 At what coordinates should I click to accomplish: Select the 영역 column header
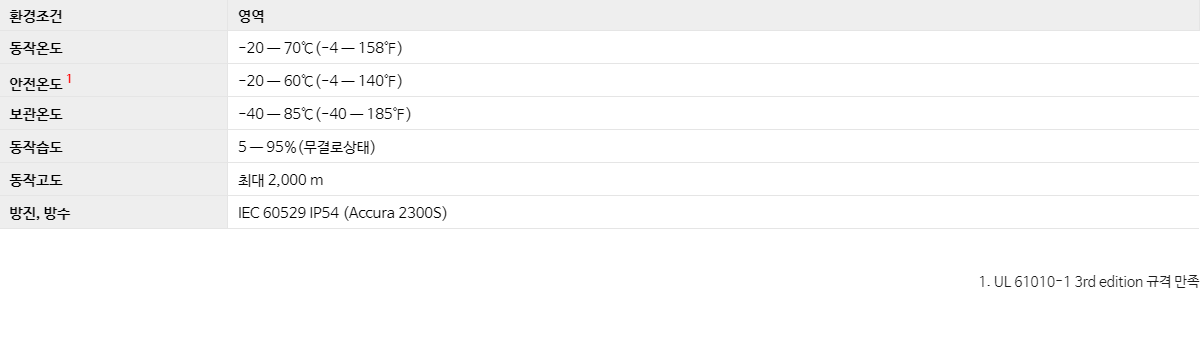252,15
